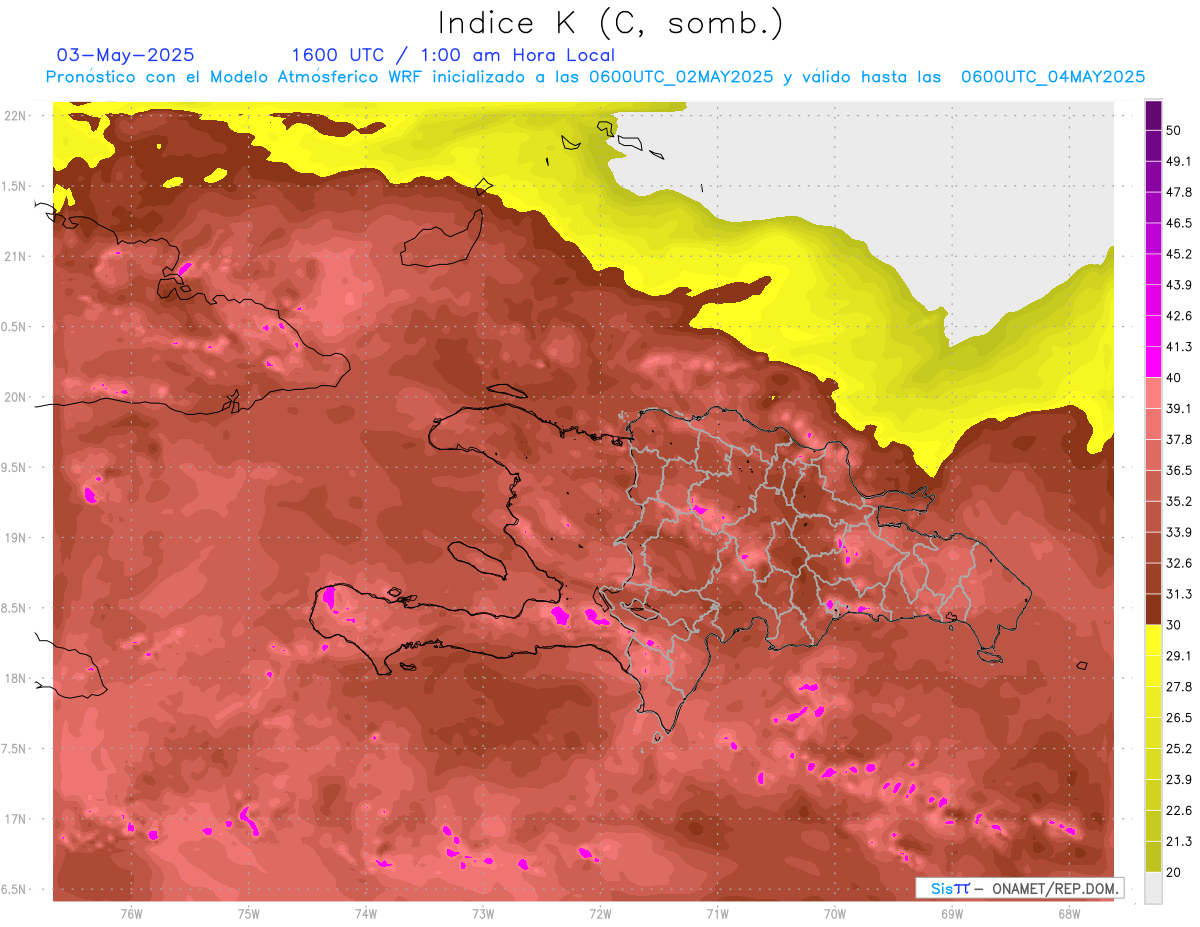Click the '39.1' value on the color scale
Image resolution: width=1200 pixels, height=927 pixels.
point(1180,408)
